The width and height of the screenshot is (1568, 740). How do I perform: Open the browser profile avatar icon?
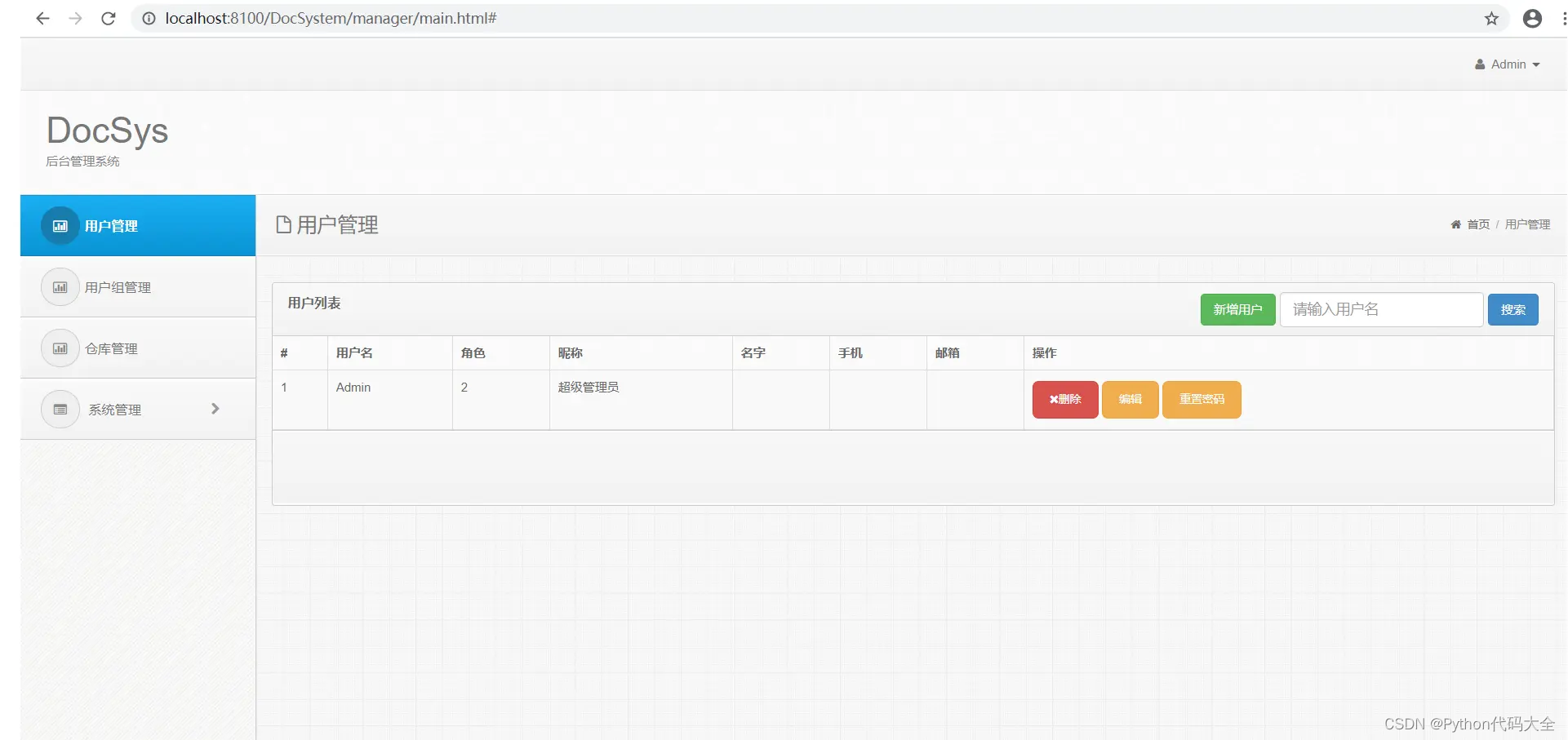(x=1532, y=18)
